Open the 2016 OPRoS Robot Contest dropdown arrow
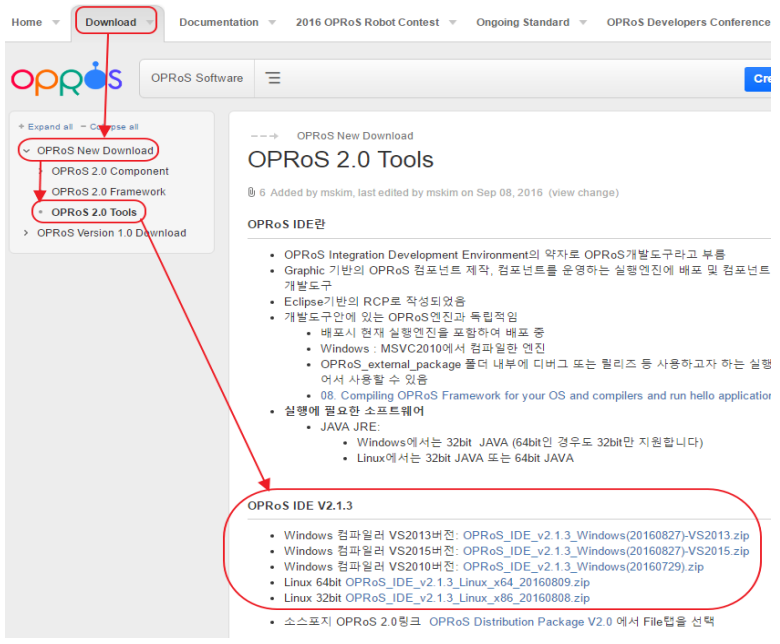Image resolution: width=780 pixels, height=644 pixels. pos(452,22)
